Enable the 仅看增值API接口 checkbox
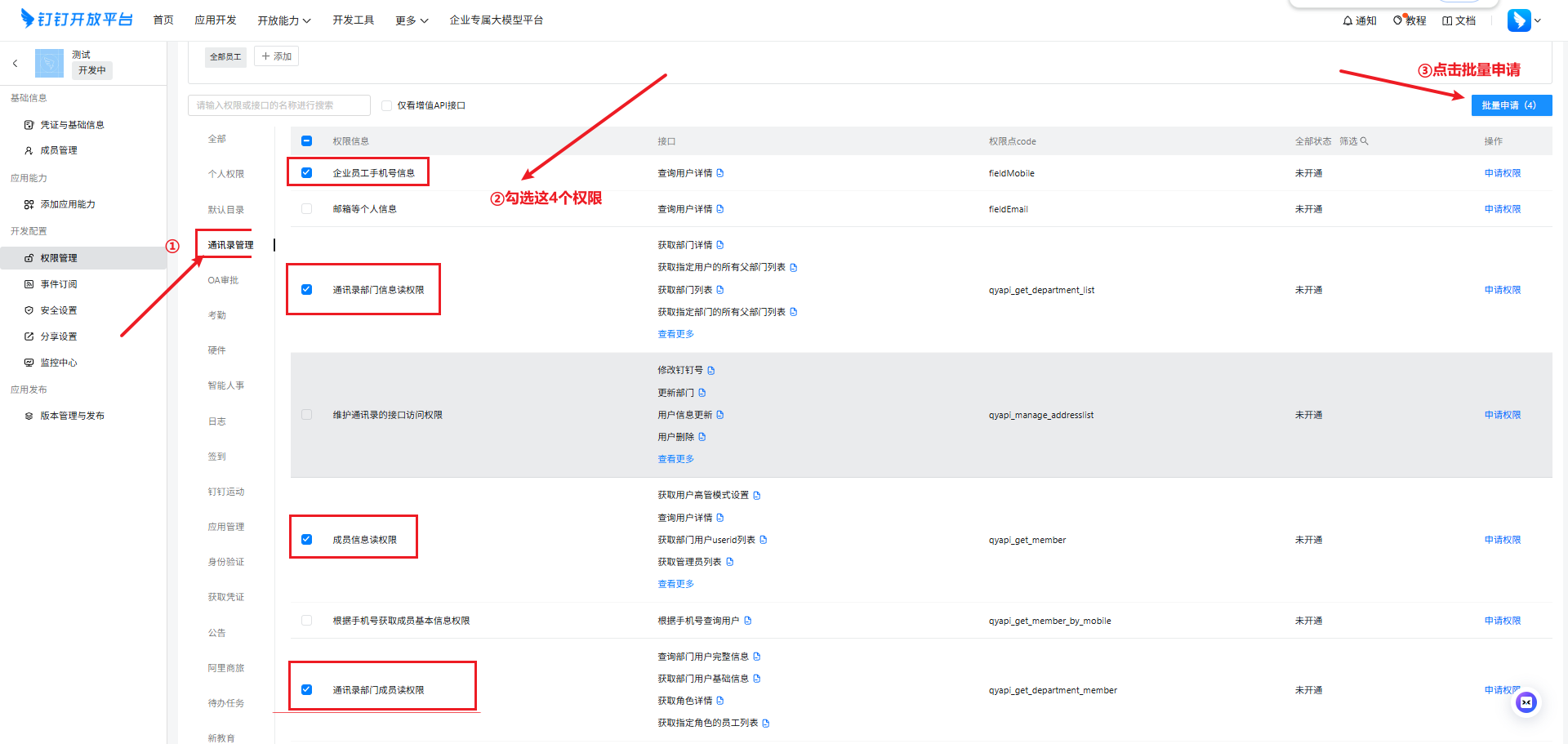This screenshot has height=744, width=1568. 387,105
